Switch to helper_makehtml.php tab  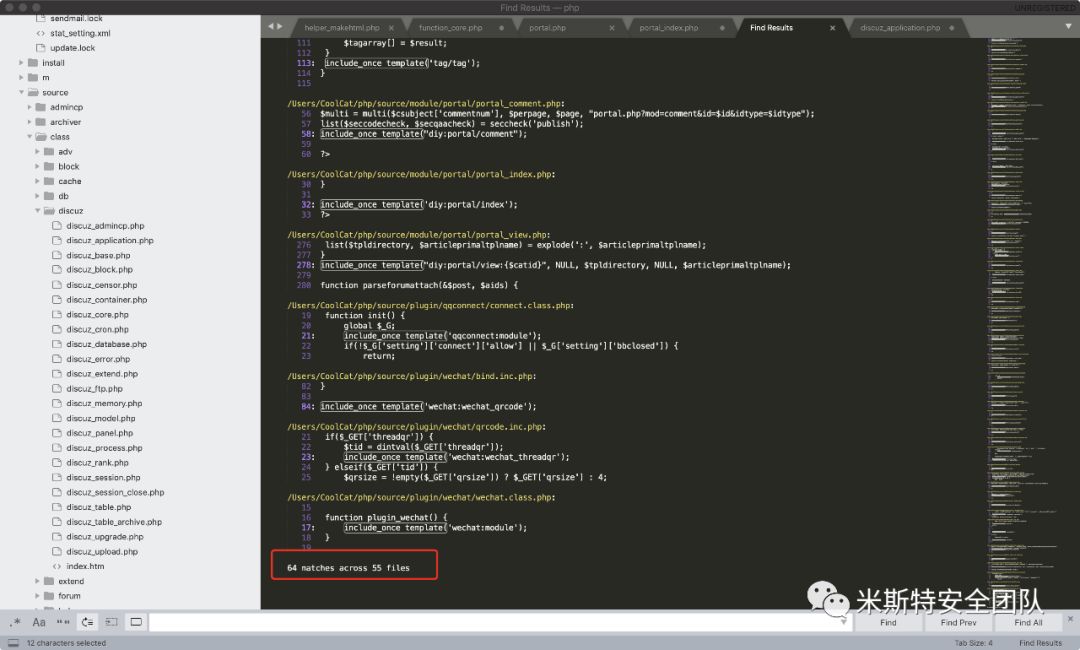click(342, 28)
